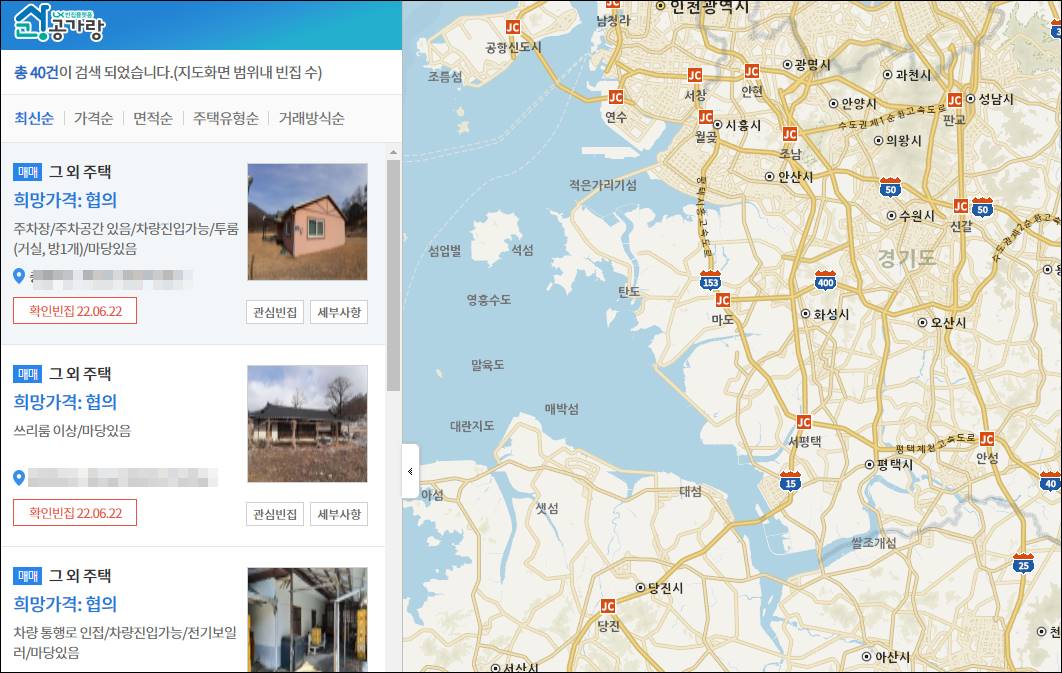Image resolution: width=1062 pixels, height=673 pixels.
Task: Click the JC junction icon at 신갈
Action: [960, 206]
